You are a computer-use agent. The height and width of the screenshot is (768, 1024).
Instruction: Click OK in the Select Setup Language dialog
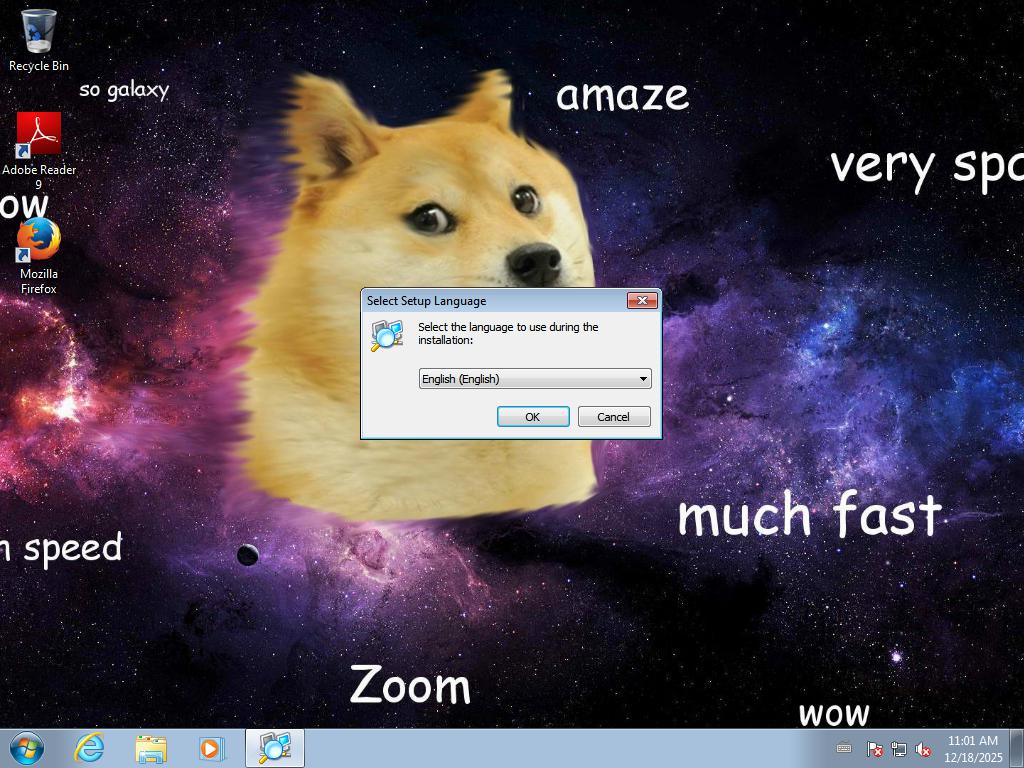tap(533, 417)
